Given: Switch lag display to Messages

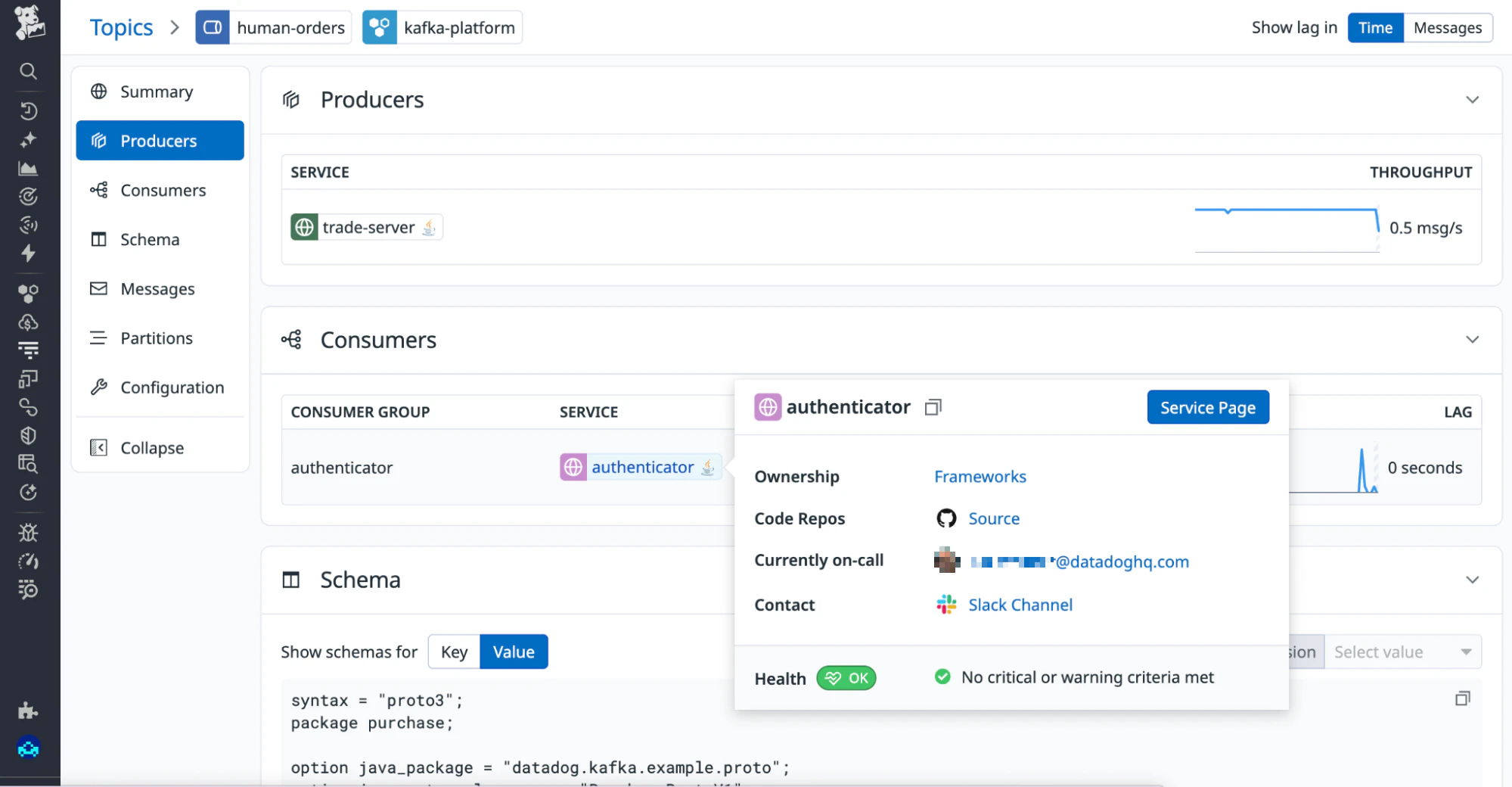Looking at the screenshot, I should (x=1447, y=28).
